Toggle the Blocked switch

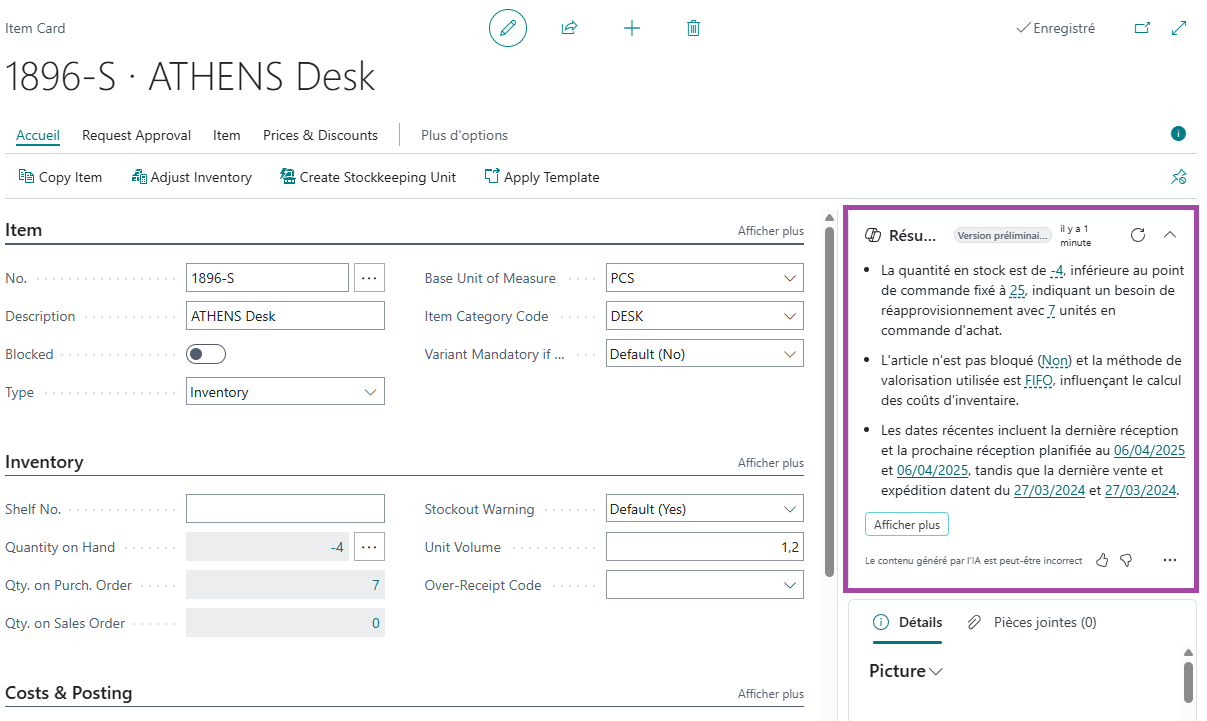coord(206,354)
